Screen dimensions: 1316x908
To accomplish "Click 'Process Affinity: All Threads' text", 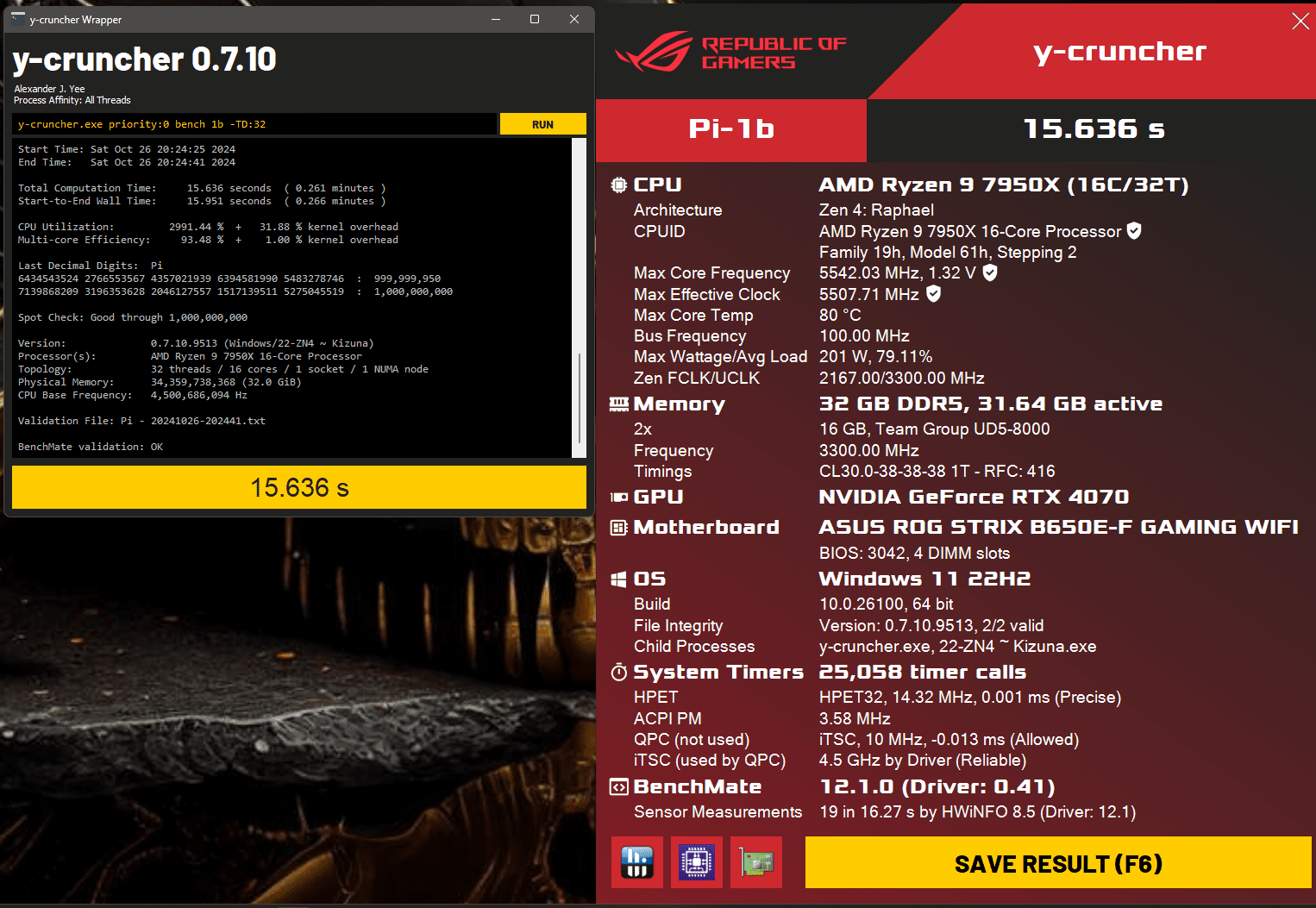I will [72, 100].
